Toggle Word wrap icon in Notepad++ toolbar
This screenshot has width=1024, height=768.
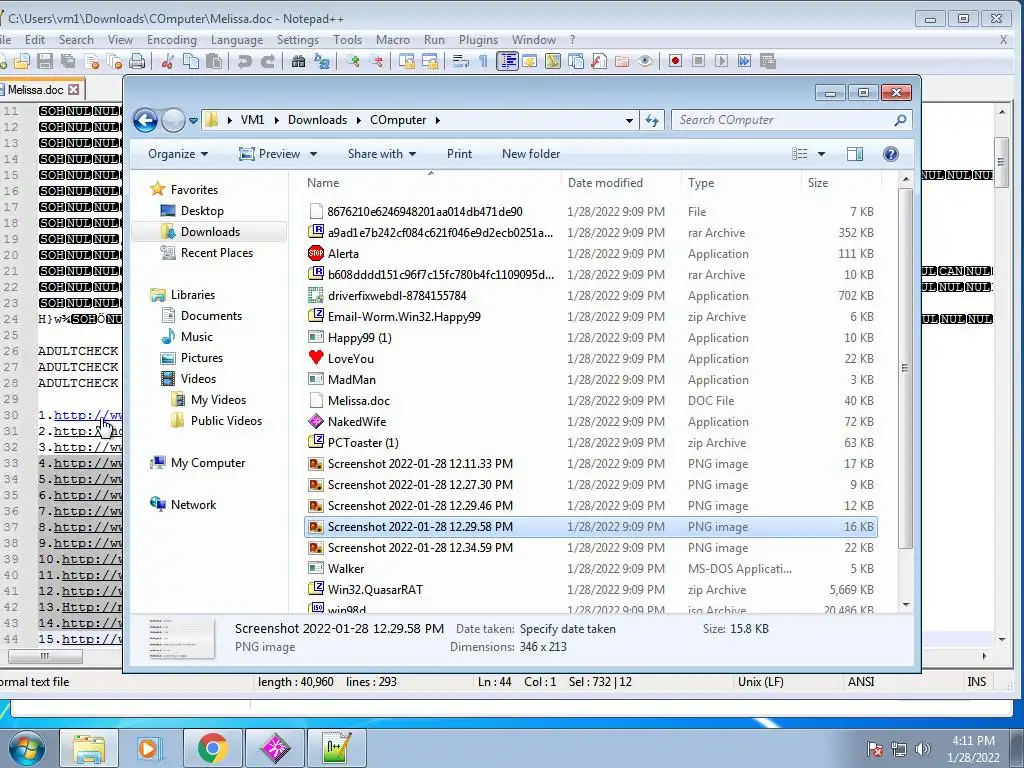[x=461, y=61]
